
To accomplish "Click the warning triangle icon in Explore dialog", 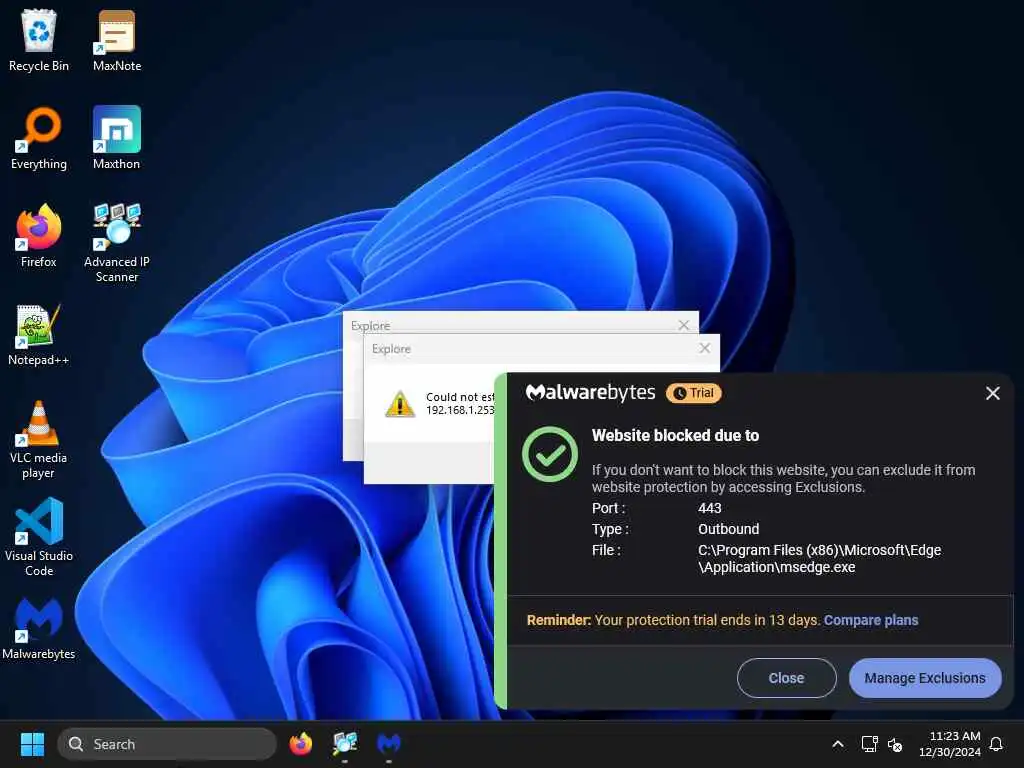I will 400,404.
